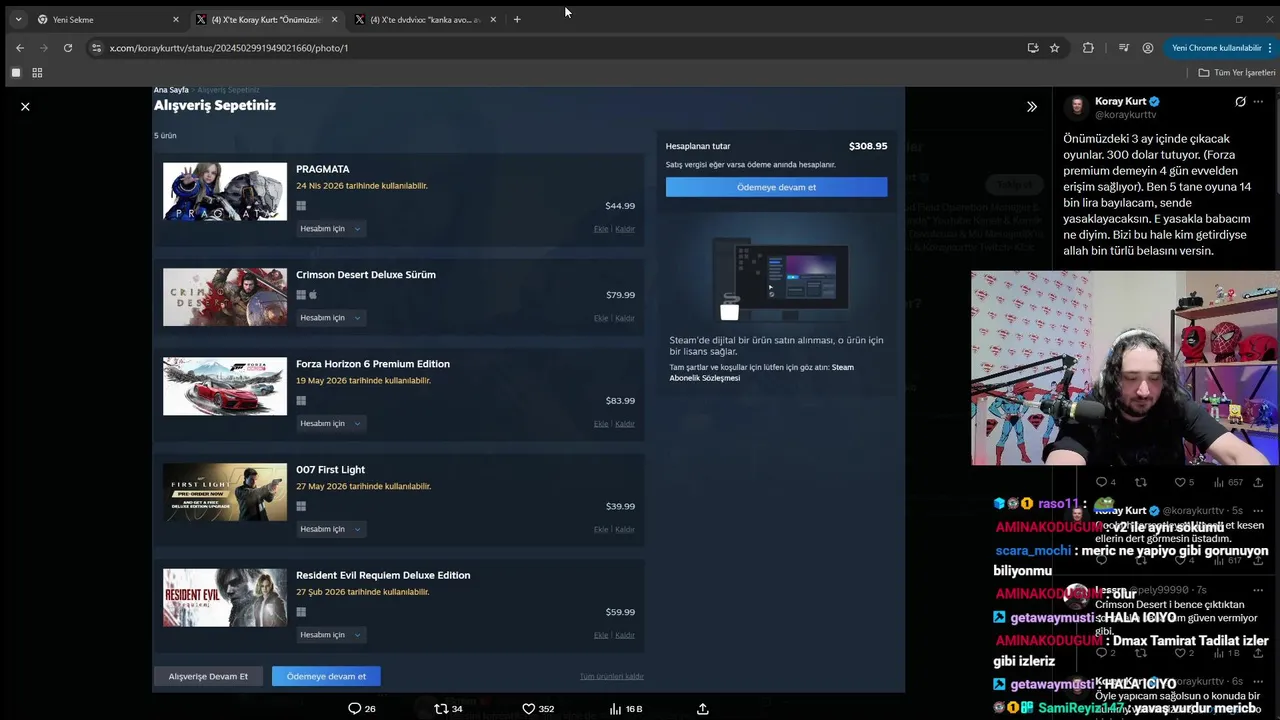
Task: Open Koray Kurt's profile avatar
Action: pos(1076,108)
